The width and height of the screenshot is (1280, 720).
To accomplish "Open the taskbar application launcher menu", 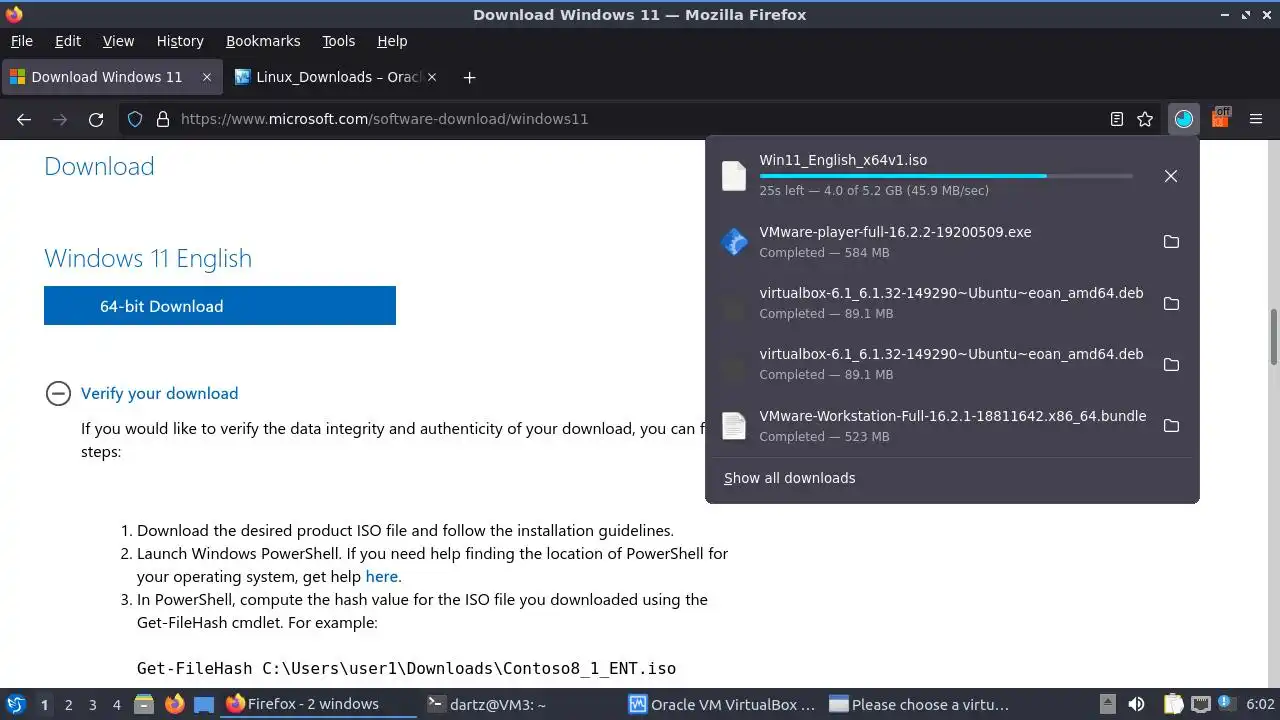I will point(15,705).
